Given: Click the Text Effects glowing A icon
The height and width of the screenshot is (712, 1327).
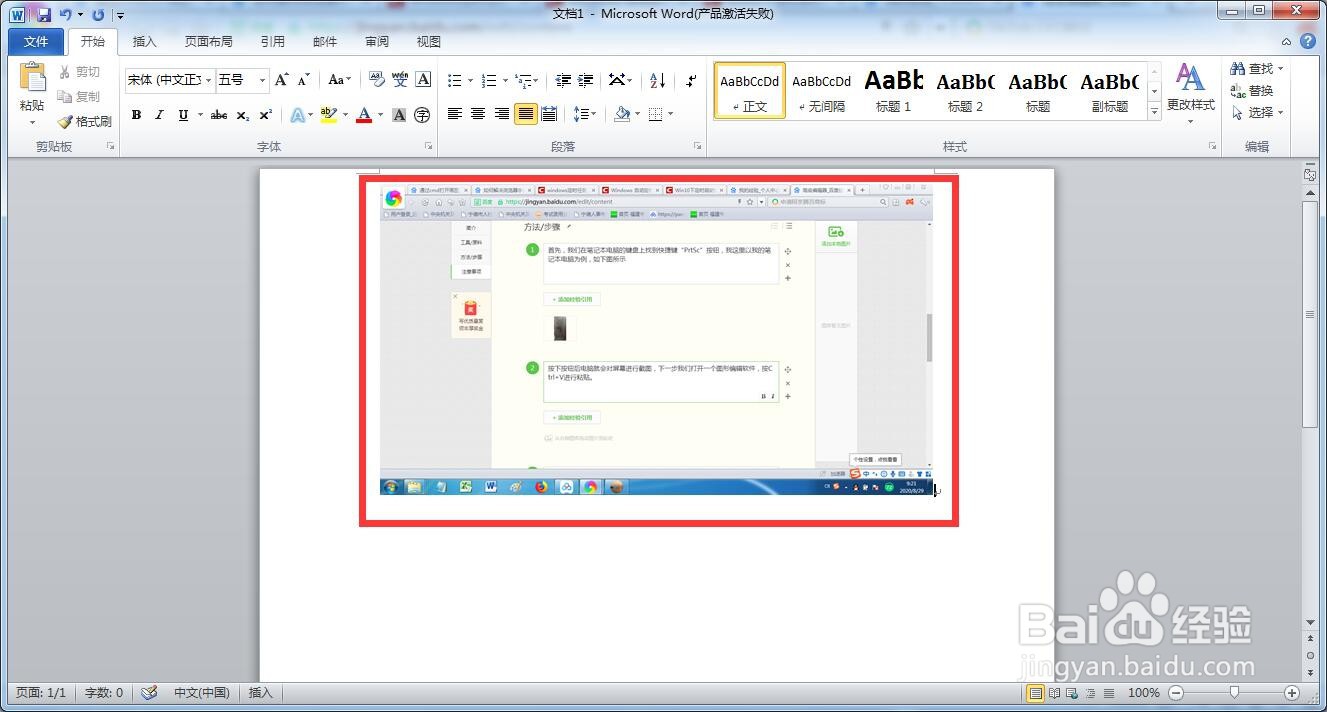Looking at the screenshot, I should 297,115.
